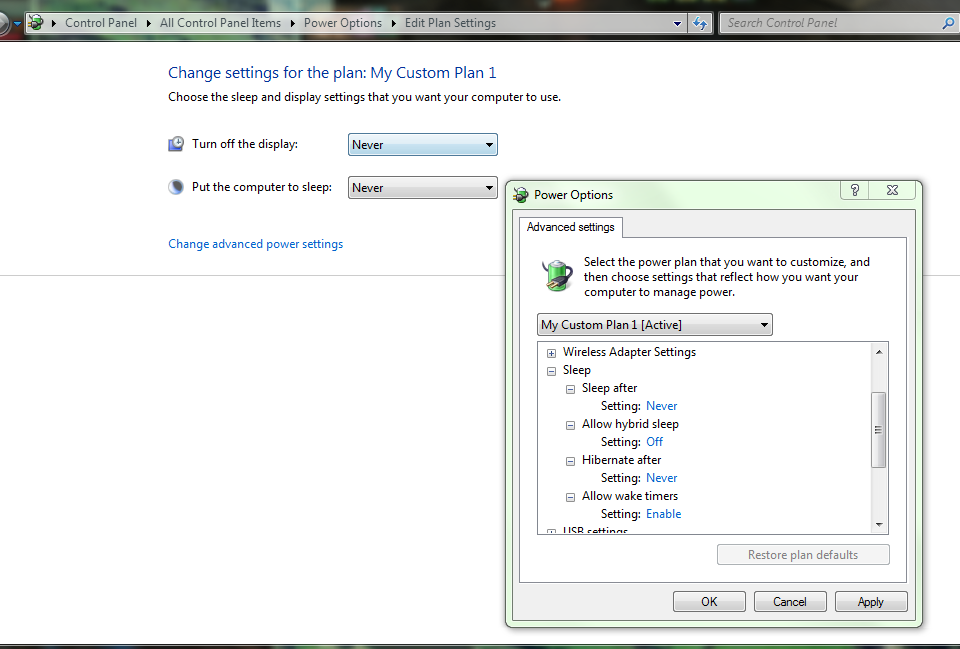
Task: Click the settings list scroll down arrow
Action: click(879, 525)
